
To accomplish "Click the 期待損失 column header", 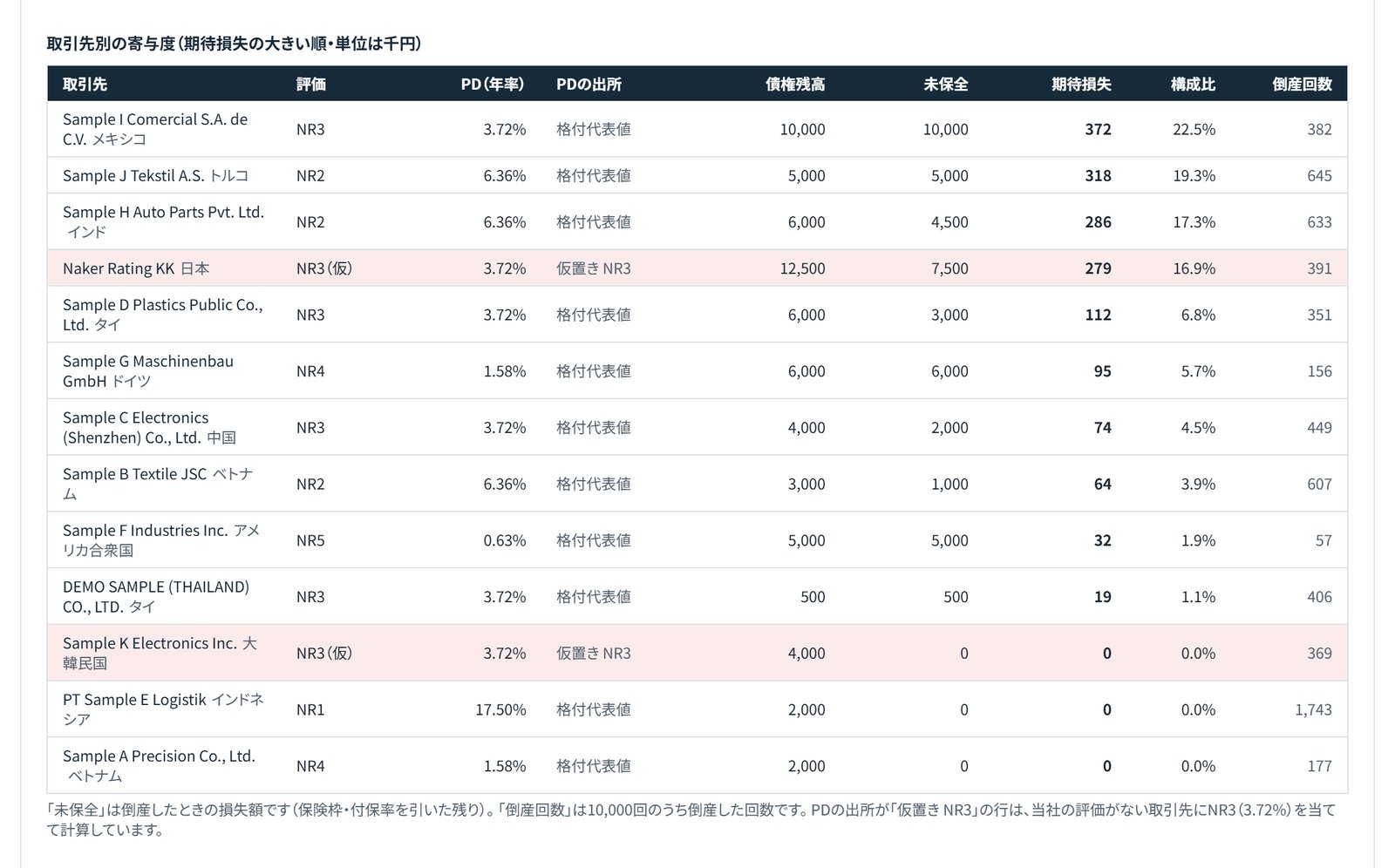I will pyautogui.click(x=1081, y=85).
